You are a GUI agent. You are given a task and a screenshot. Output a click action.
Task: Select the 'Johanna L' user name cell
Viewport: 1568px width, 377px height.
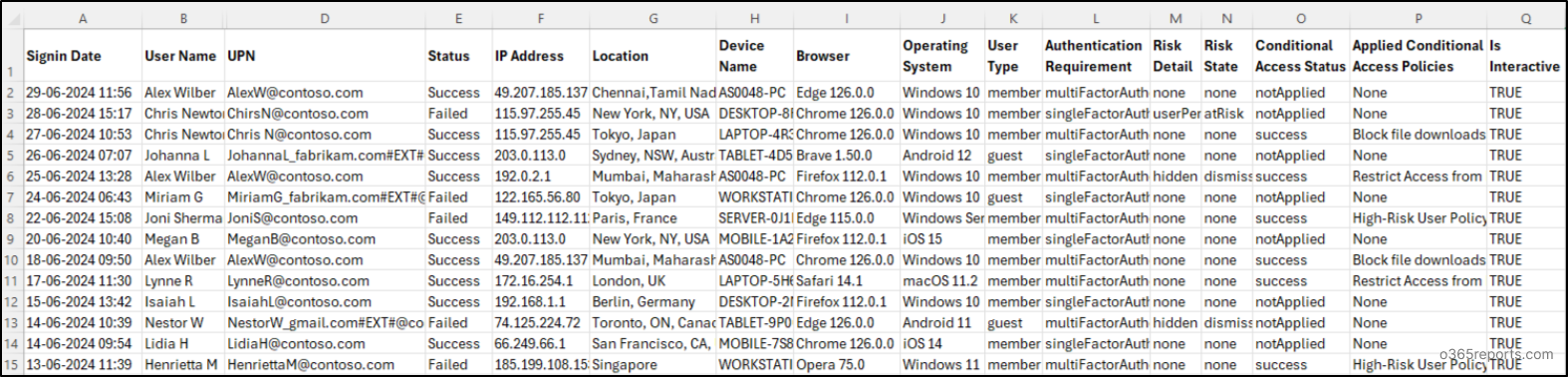coord(183,156)
